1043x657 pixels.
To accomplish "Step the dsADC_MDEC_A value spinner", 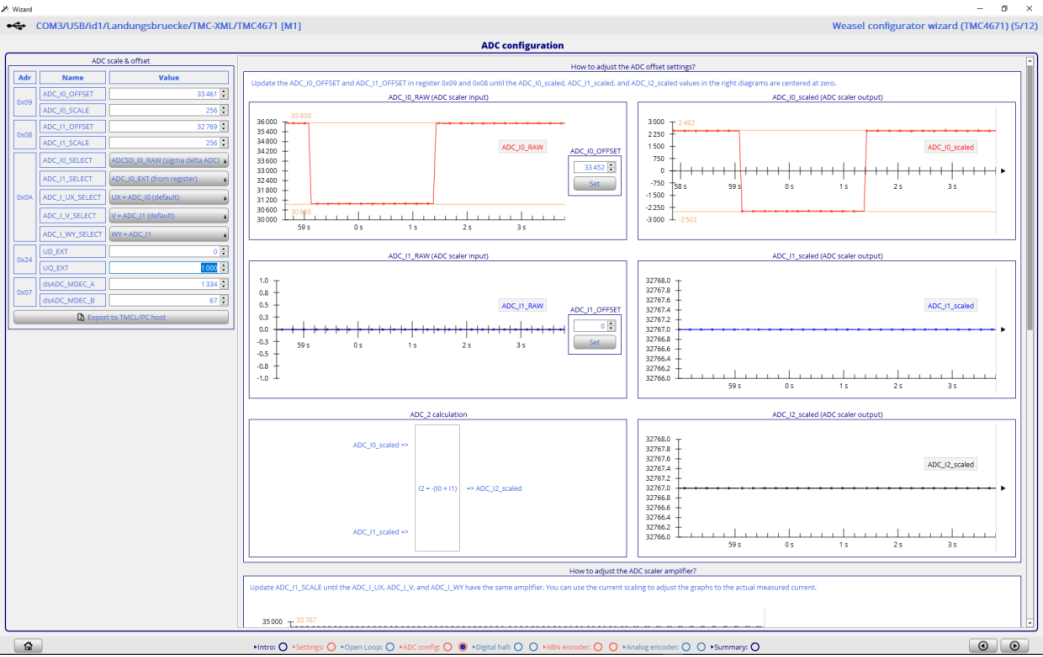I will [224, 284].
